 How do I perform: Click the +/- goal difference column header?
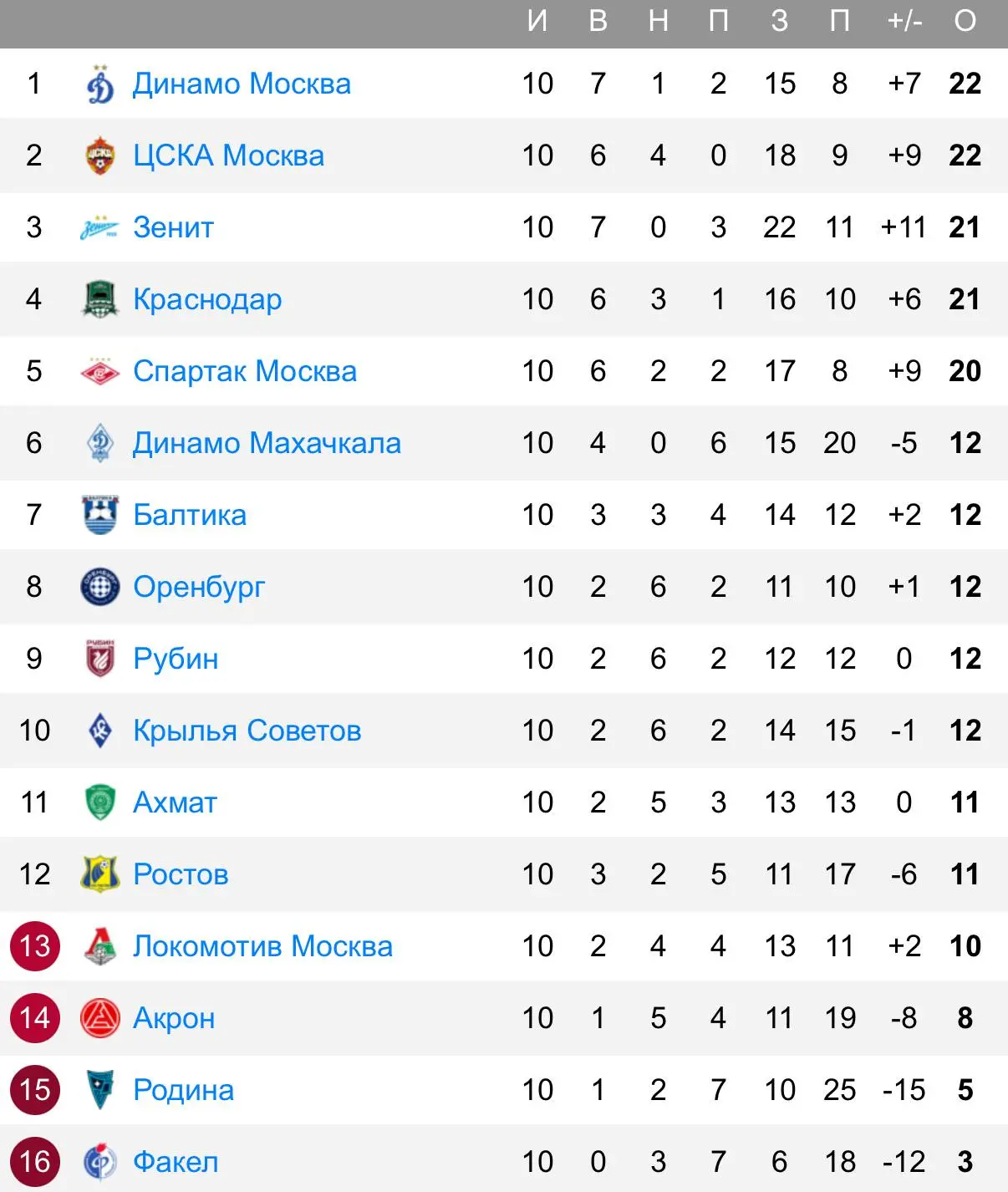[x=904, y=21]
